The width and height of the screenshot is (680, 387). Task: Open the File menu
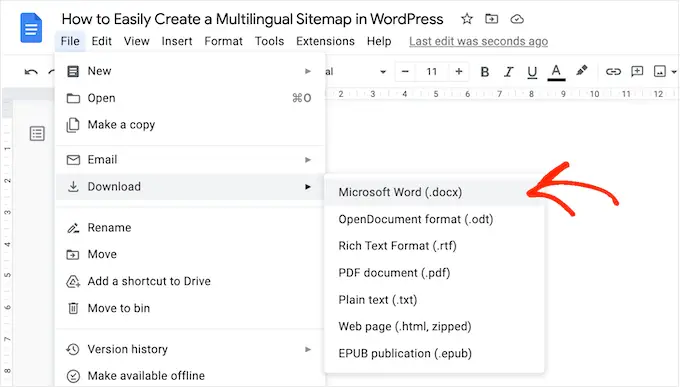(70, 41)
